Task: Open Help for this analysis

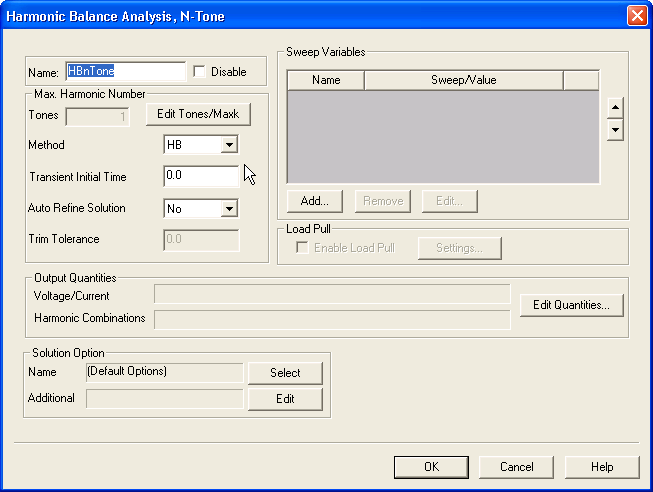Action: point(602,467)
